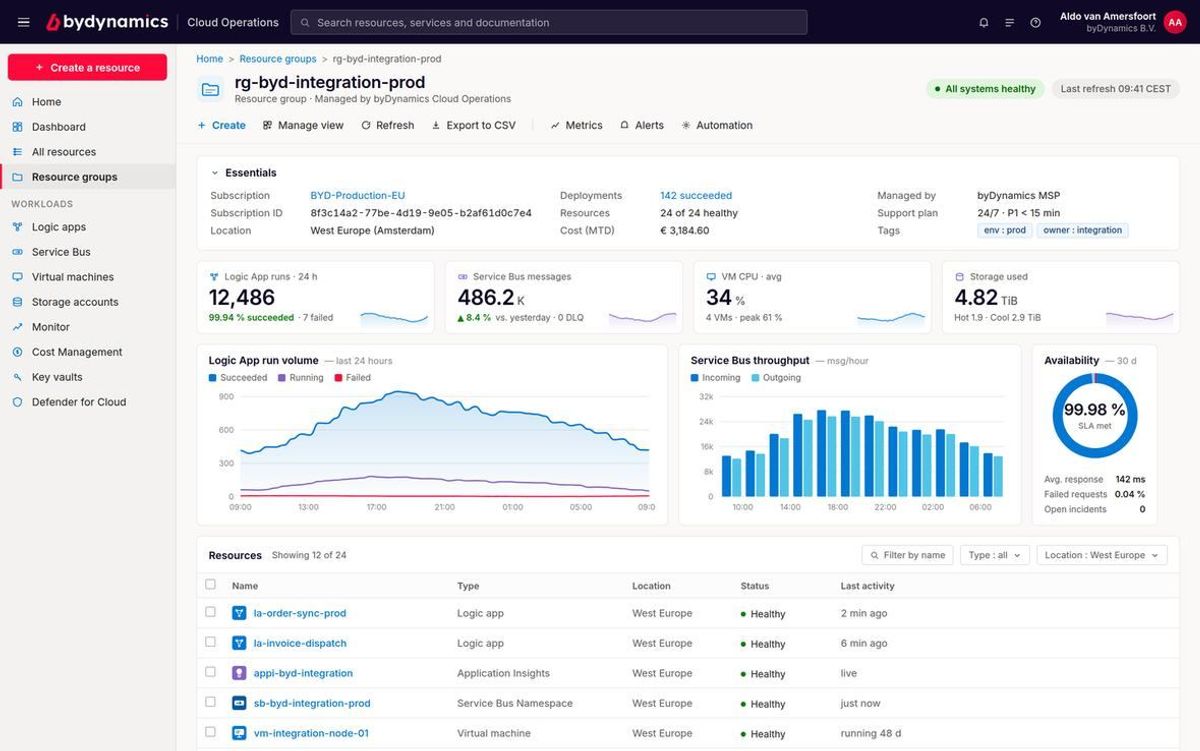Check the appi-byd-integration row checkbox
The height and width of the screenshot is (751, 1200).
[x=210, y=672]
